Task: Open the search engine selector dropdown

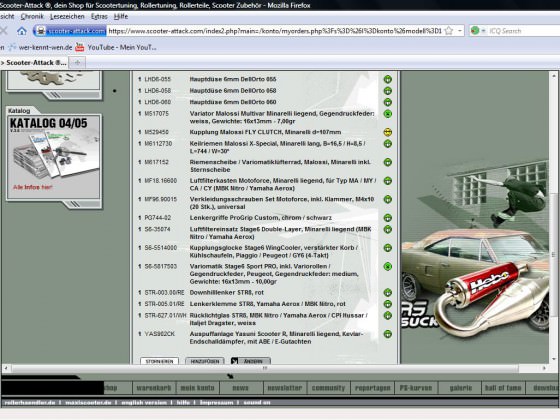Action: point(484,31)
